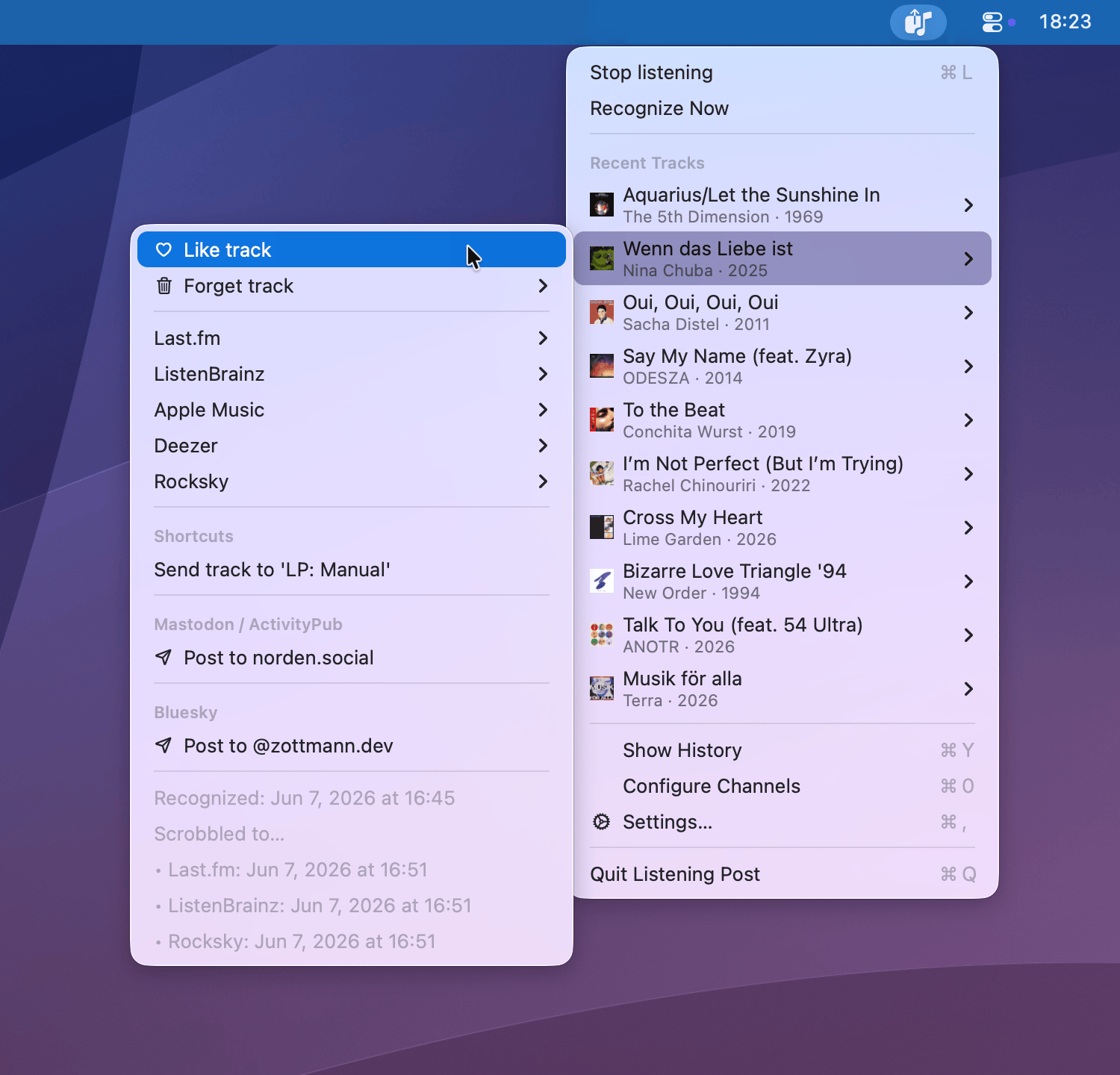Click the Oui, Oui, Oui, Oui album art
1120x1075 pixels.
[602, 312]
